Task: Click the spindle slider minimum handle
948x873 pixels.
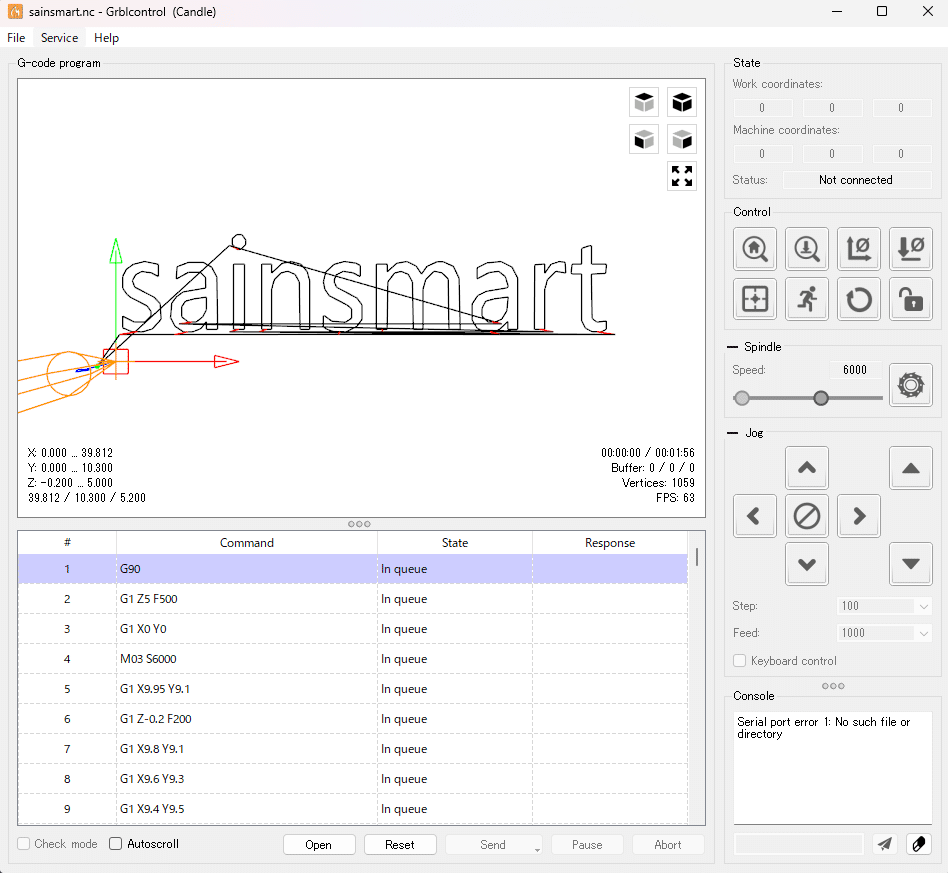Action: (742, 398)
